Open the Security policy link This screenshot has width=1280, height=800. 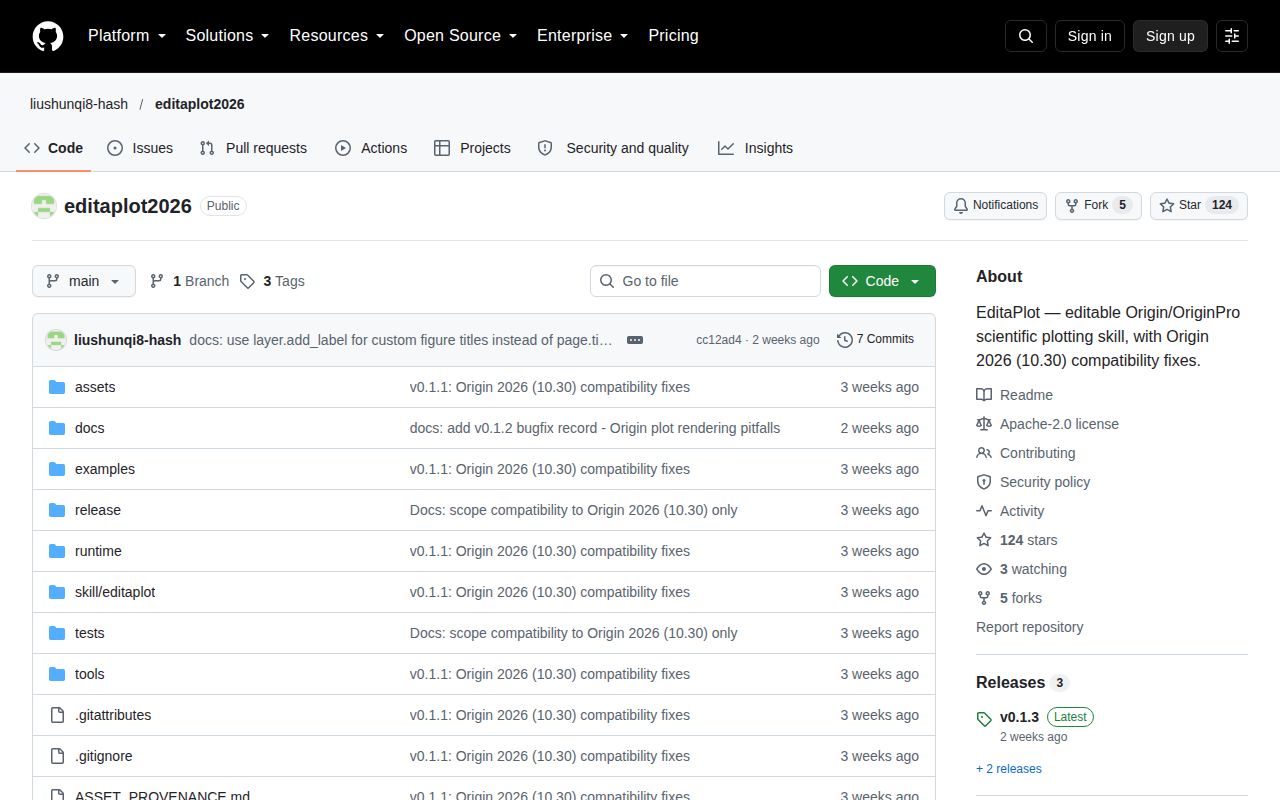1033,482
